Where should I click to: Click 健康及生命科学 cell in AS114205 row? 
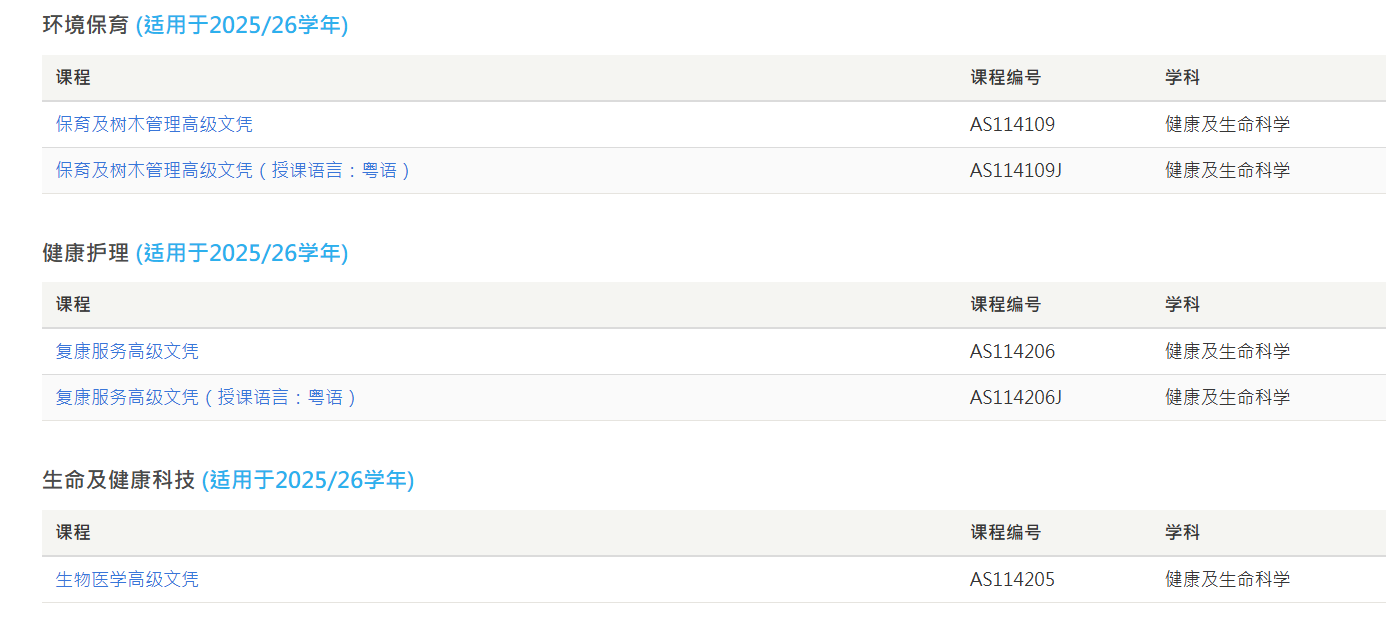(1227, 579)
